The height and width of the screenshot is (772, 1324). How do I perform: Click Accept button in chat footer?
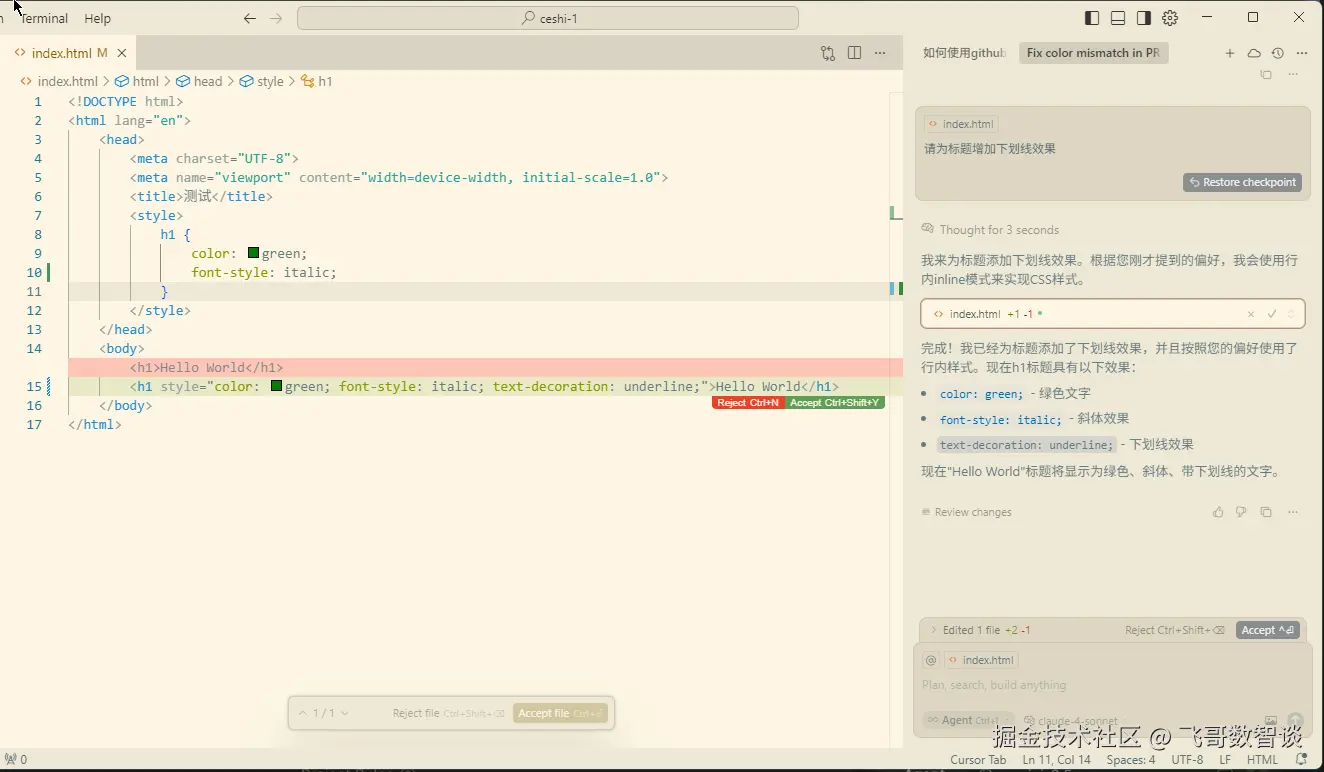click(x=1268, y=630)
